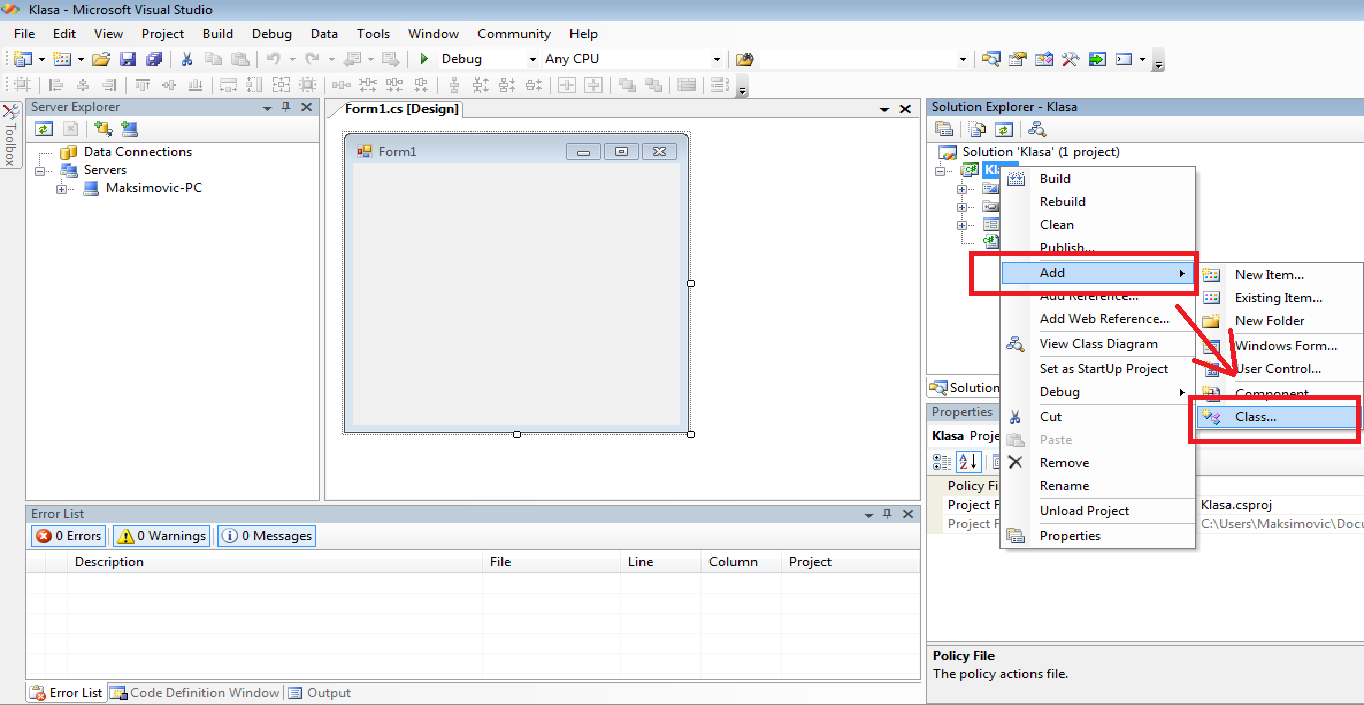Click the Connect to Database icon

pos(102,128)
